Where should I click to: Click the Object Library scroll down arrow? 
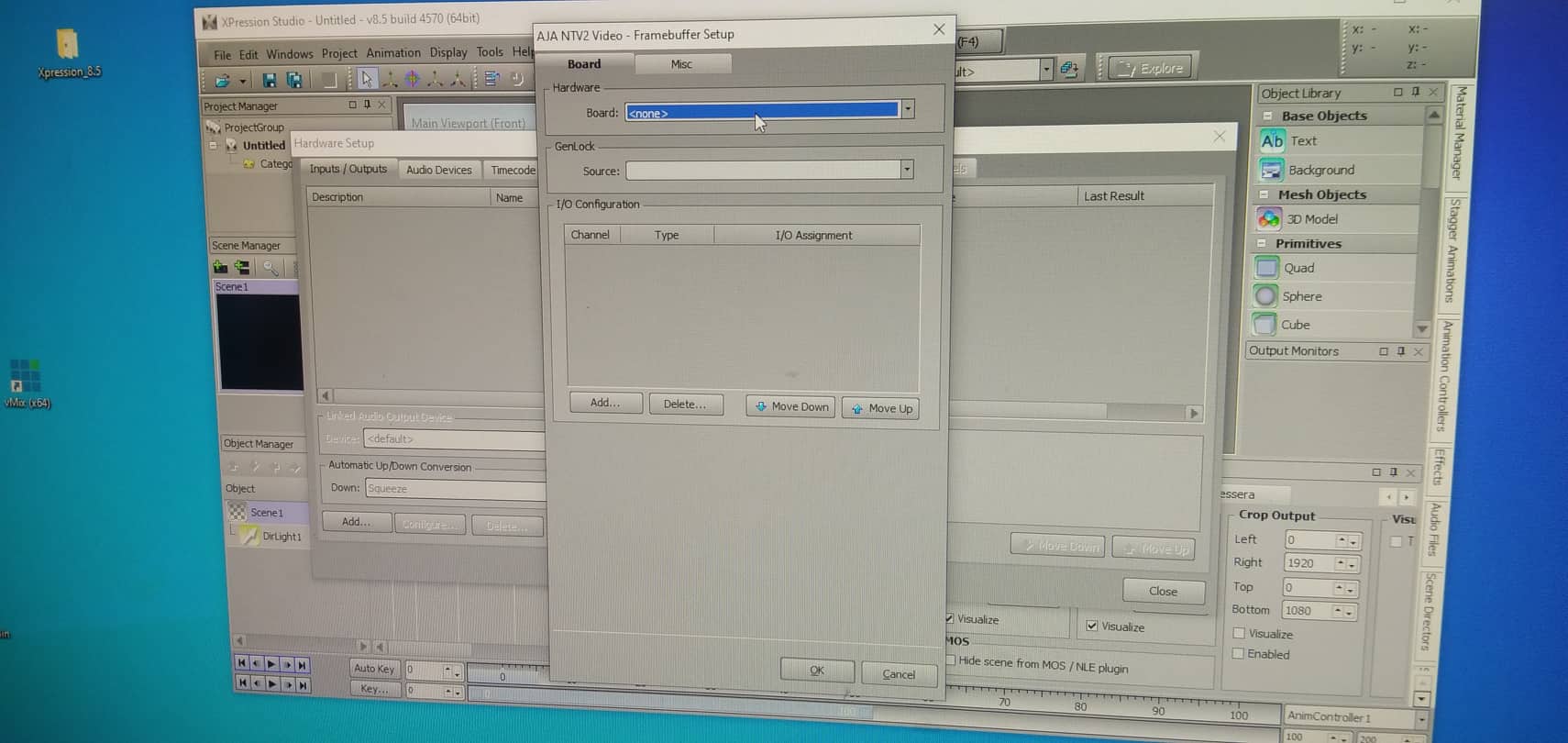coord(1422,328)
